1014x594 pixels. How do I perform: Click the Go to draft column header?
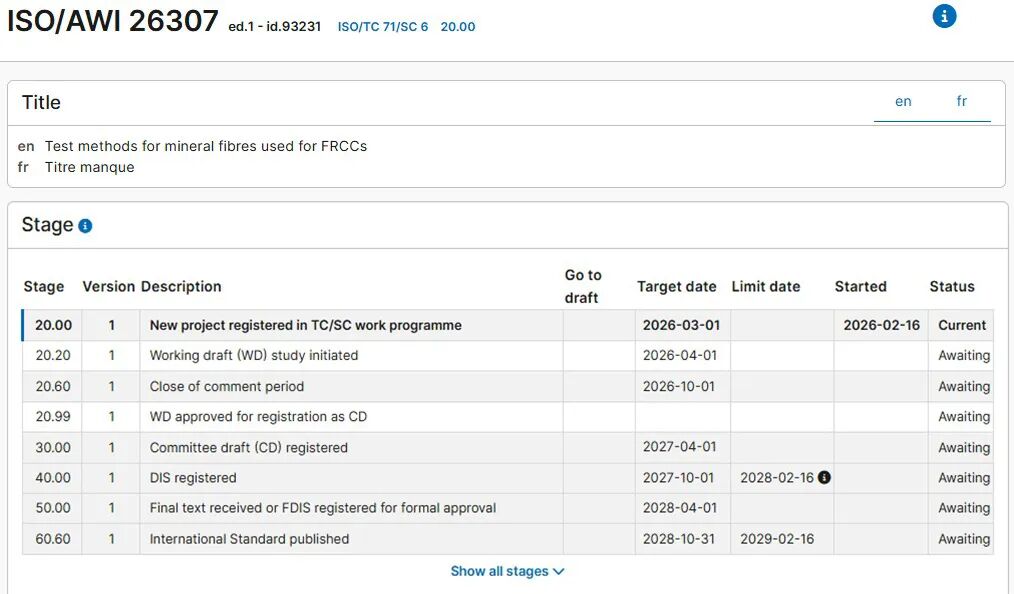583,286
